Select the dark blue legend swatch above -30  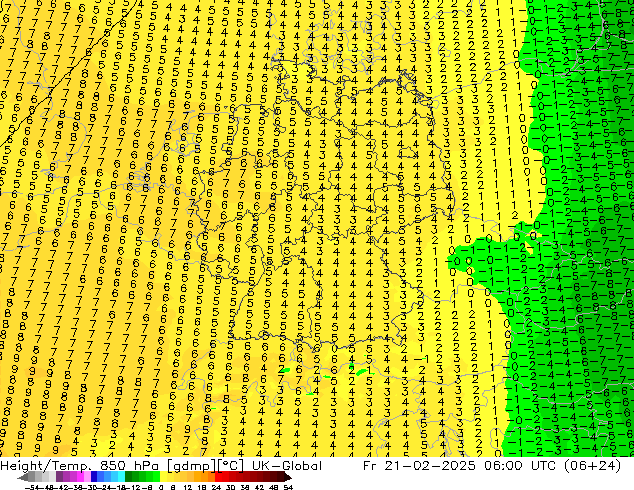pyautogui.click(x=94, y=477)
